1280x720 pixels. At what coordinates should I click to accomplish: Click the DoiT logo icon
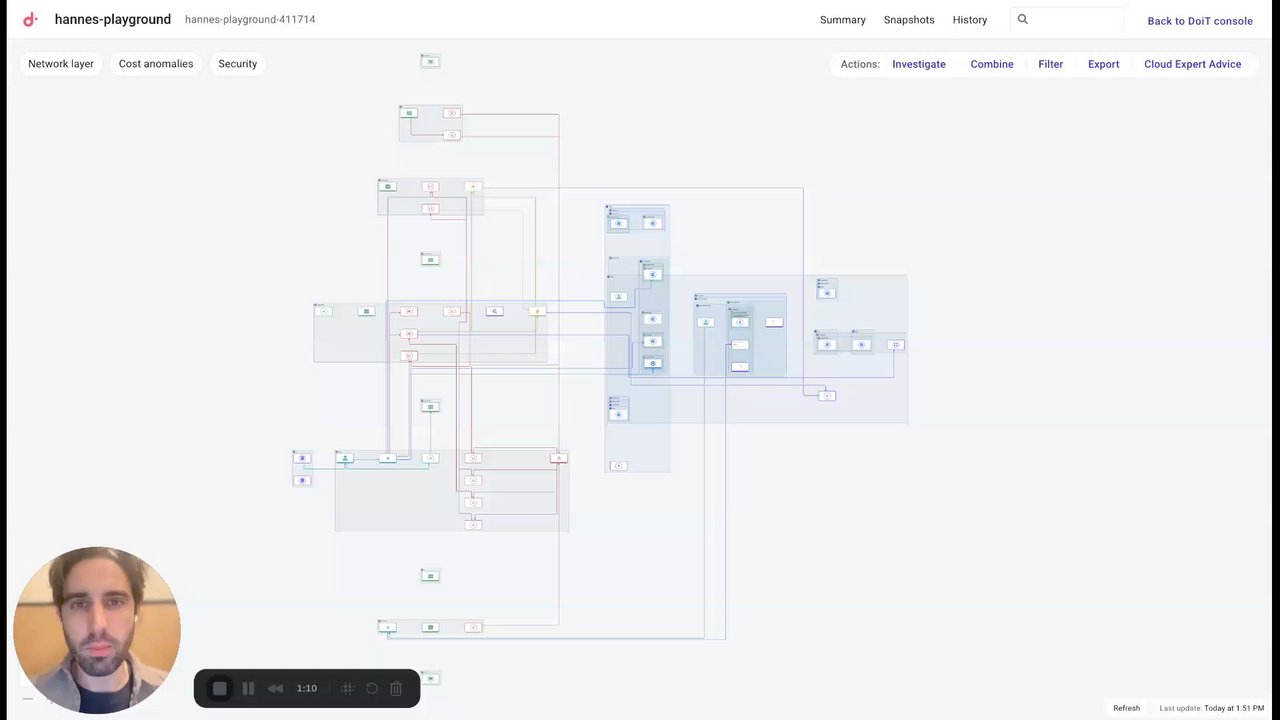pyautogui.click(x=30, y=19)
